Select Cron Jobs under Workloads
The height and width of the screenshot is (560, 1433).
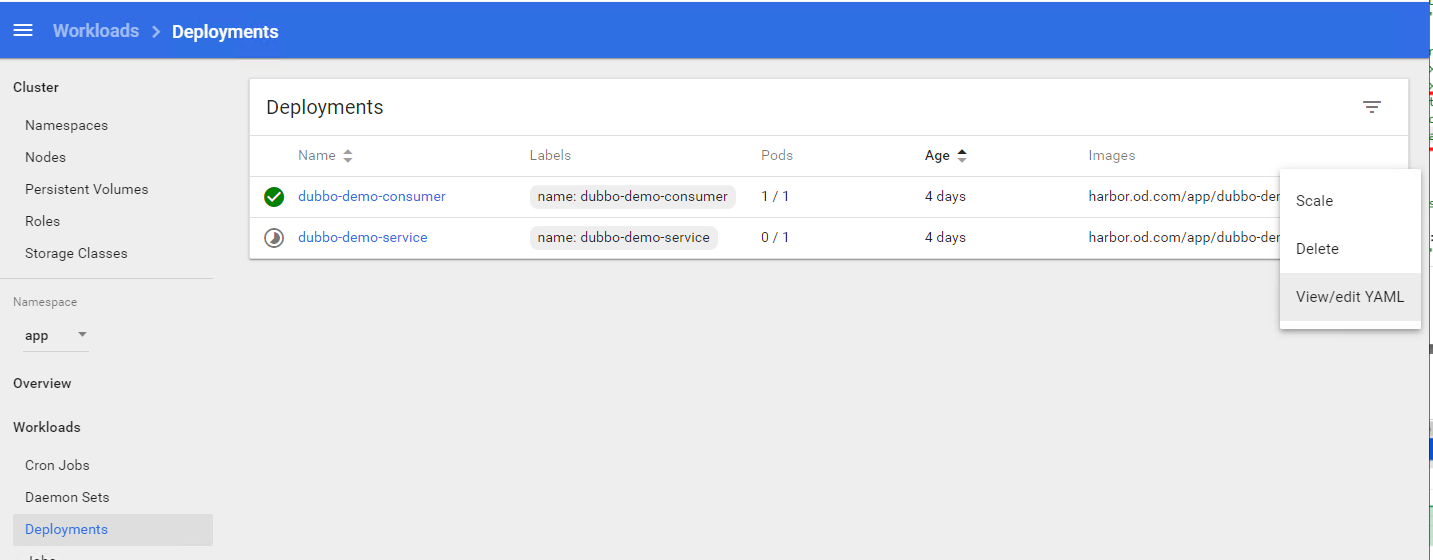[57, 466]
